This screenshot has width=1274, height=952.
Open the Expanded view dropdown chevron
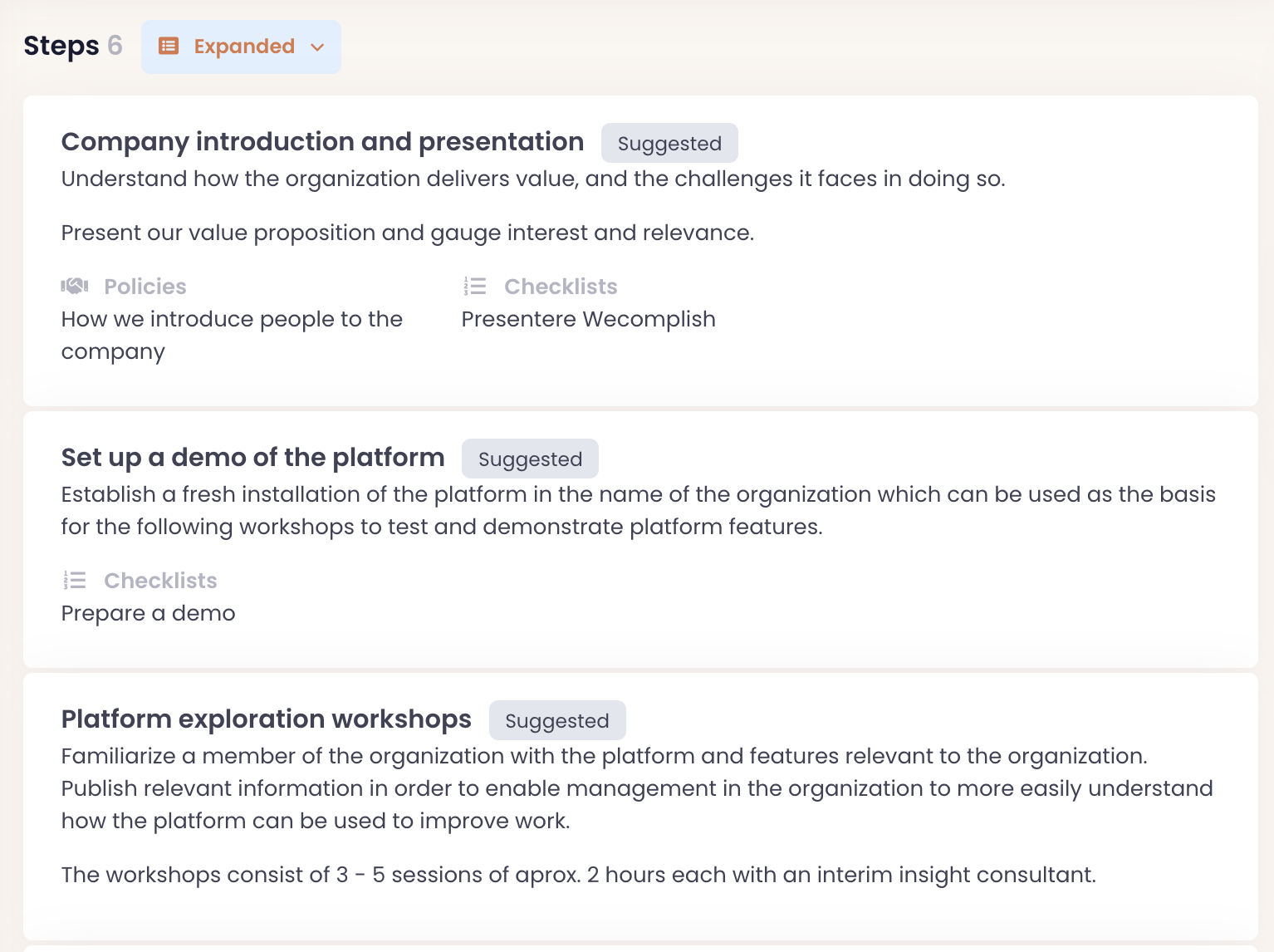click(317, 47)
